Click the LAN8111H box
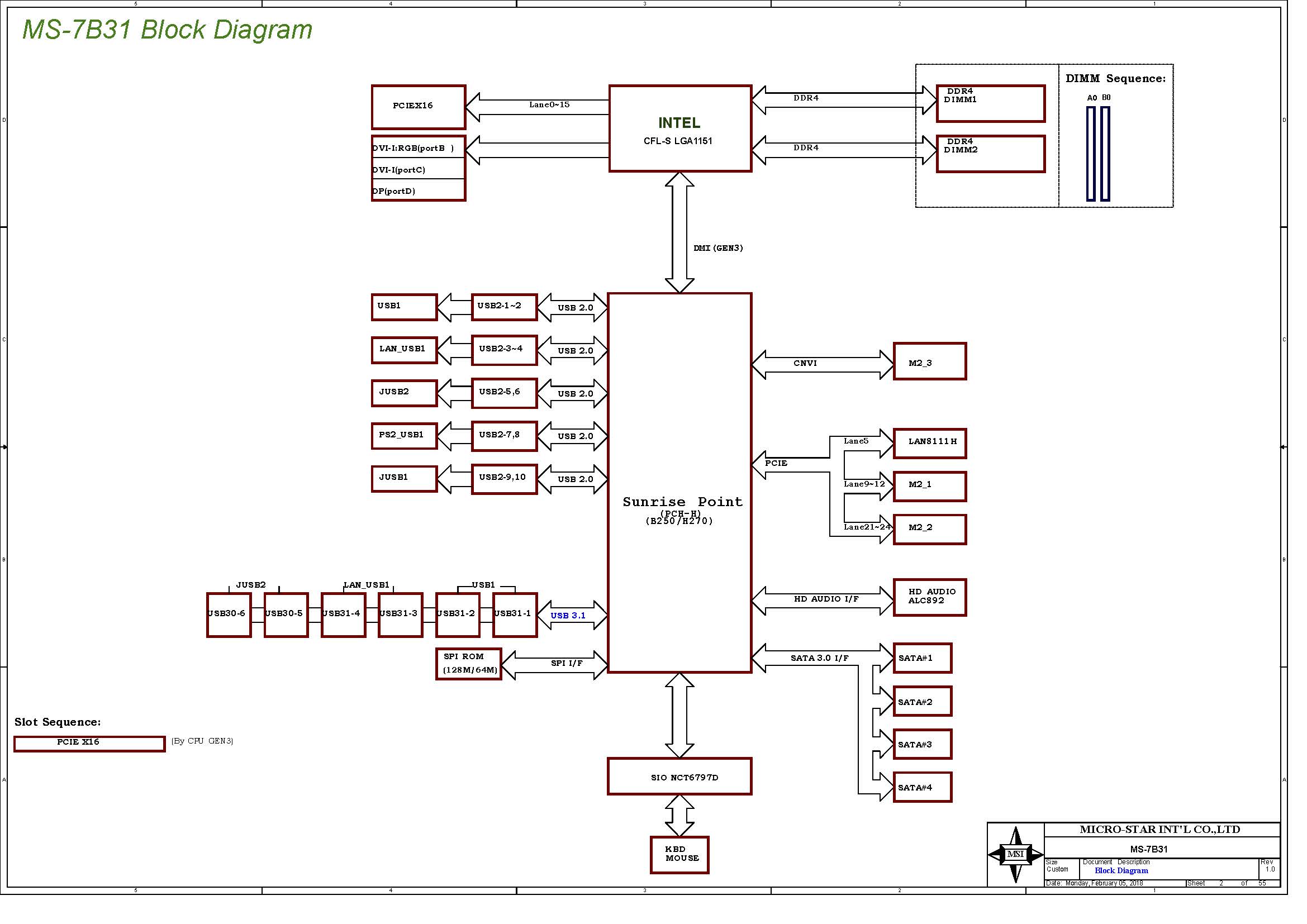The image size is (1307, 924). pos(930,443)
